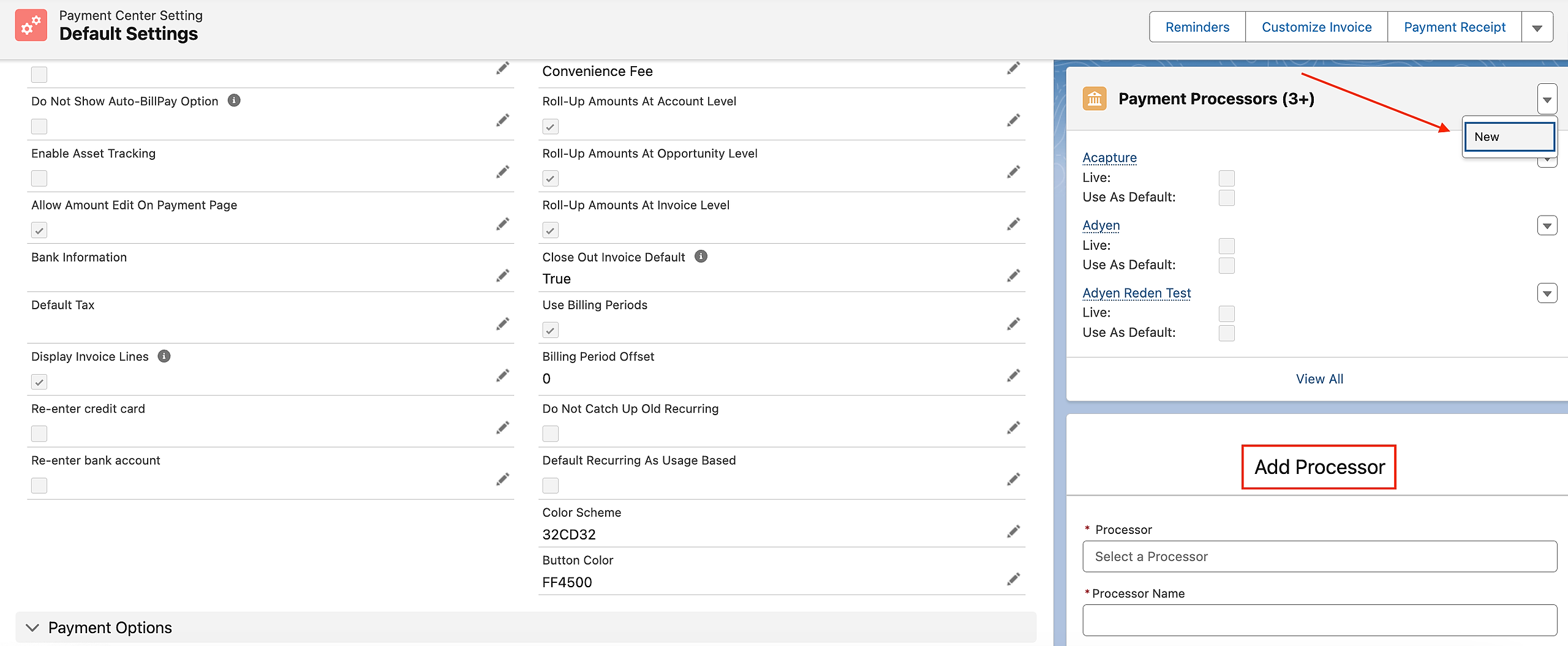
Task: Toggle the Use Billing Periods checkbox
Action: [550, 331]
